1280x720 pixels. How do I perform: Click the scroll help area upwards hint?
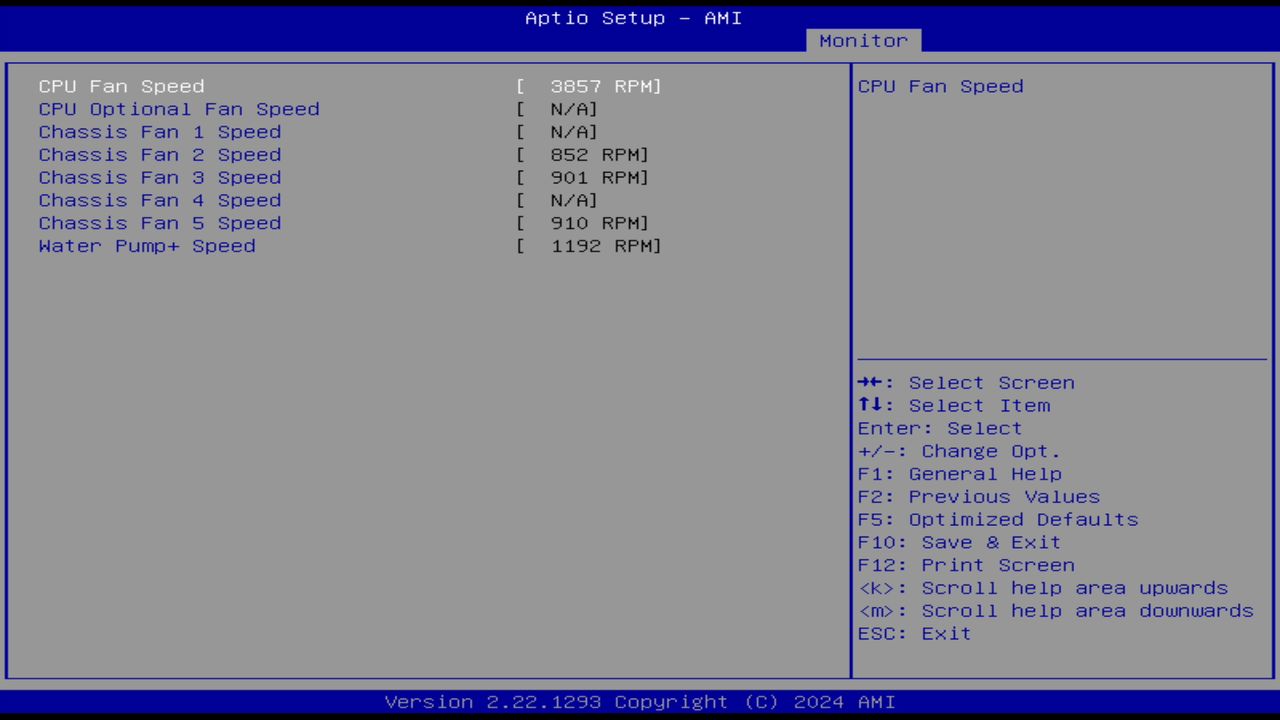[x=1043, y=589]
